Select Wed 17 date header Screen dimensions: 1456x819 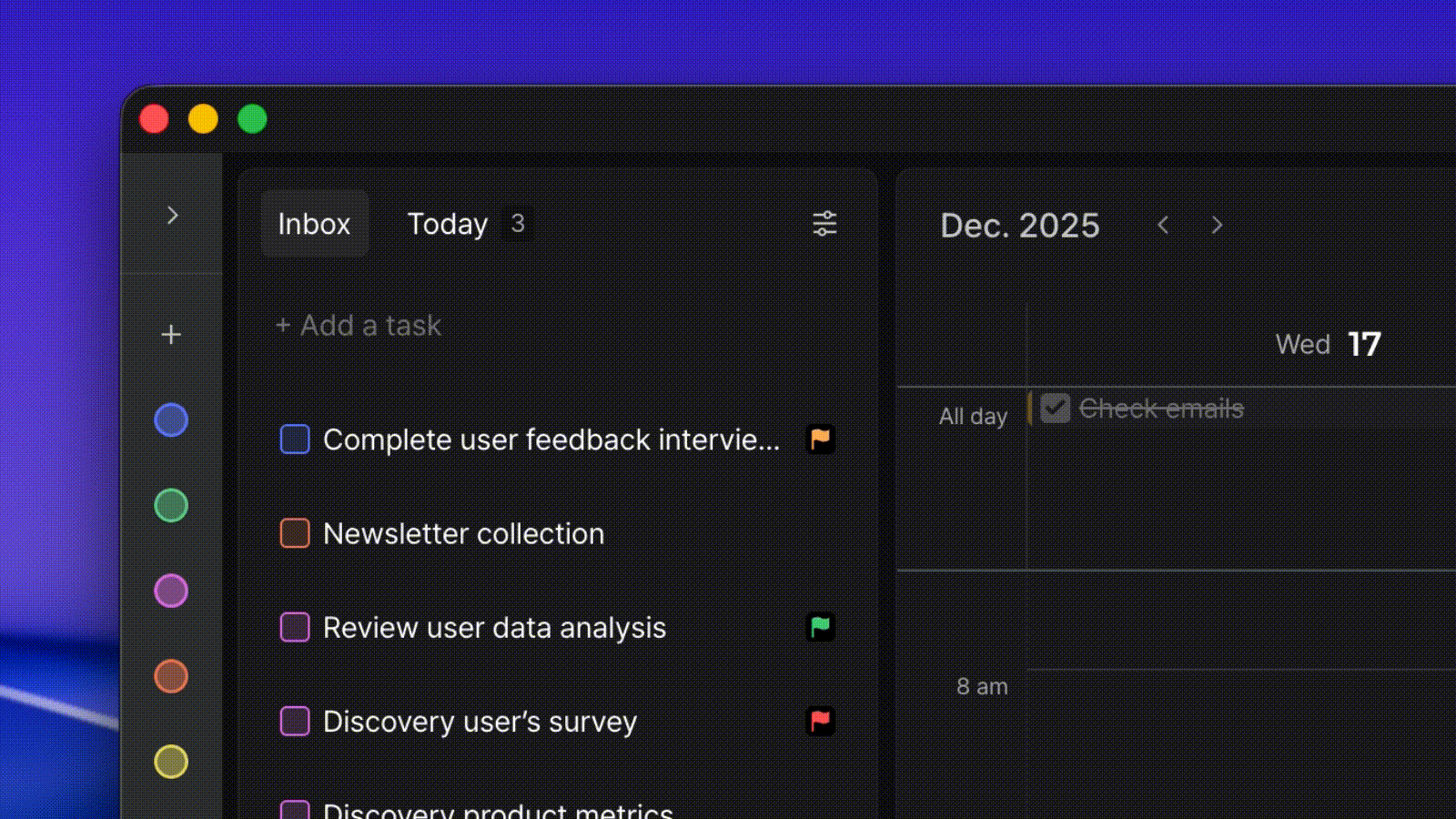[x=1329, y=344]
